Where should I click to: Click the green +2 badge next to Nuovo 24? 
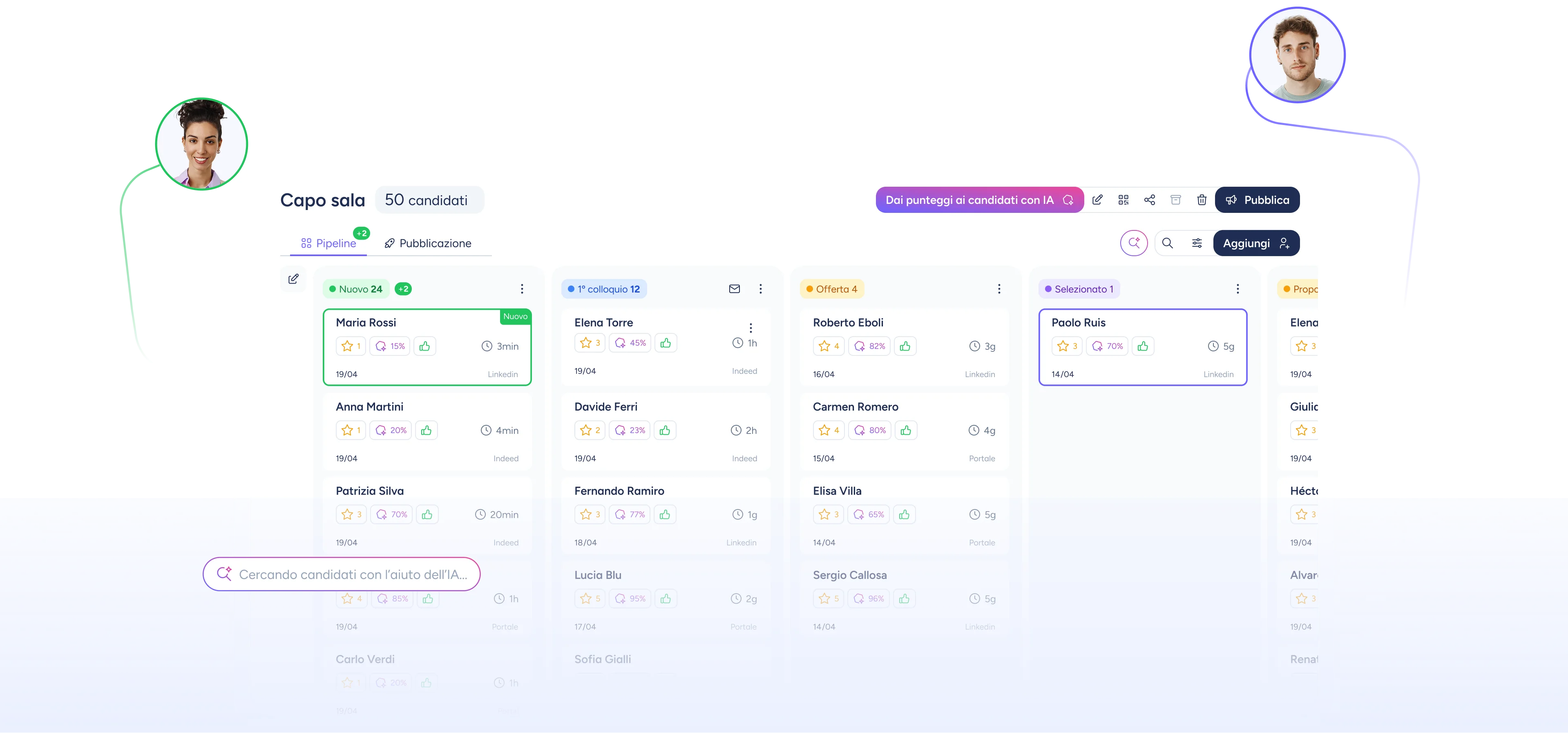[x=403, y=288]
